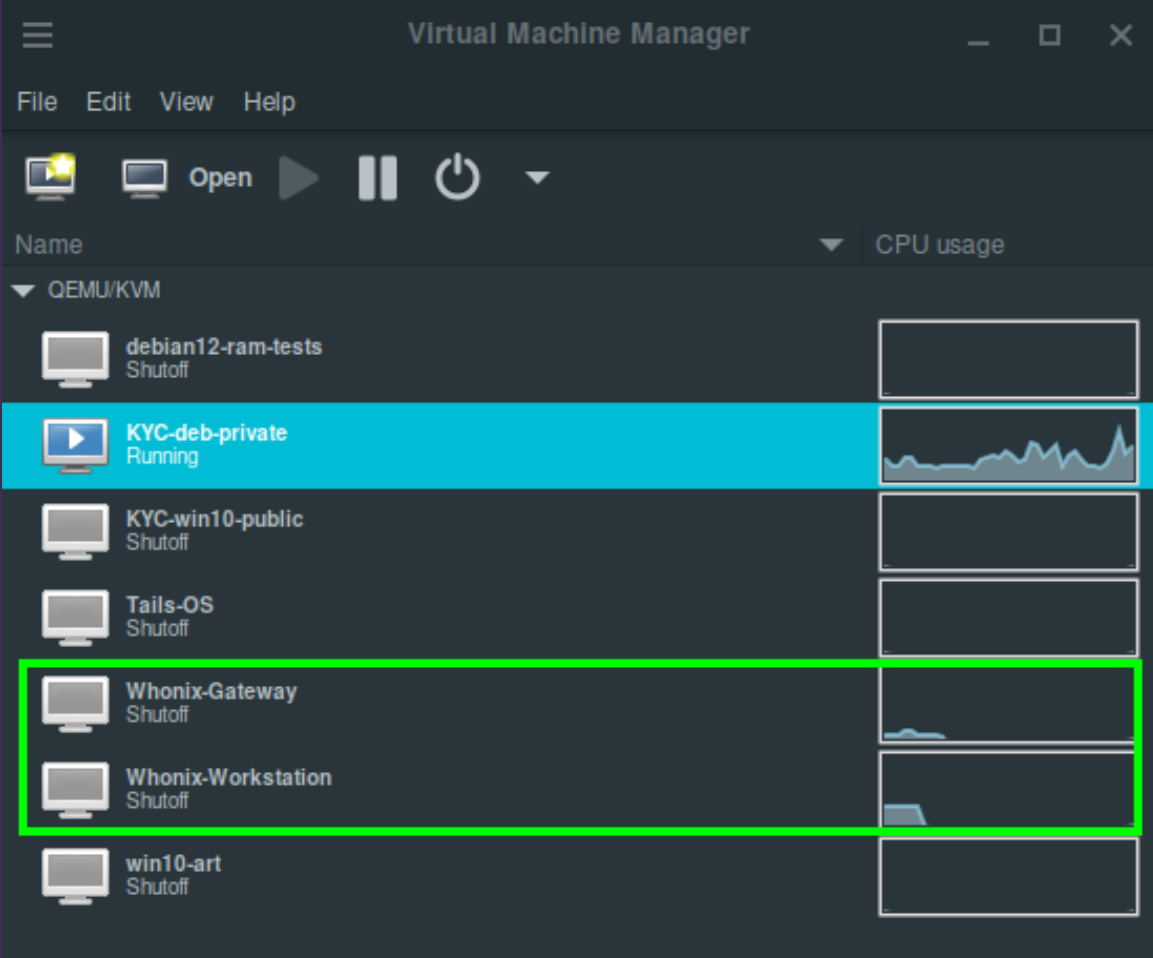
Task: Click the Whonix-Workstation monitor icon
Action: click(75, 790)
